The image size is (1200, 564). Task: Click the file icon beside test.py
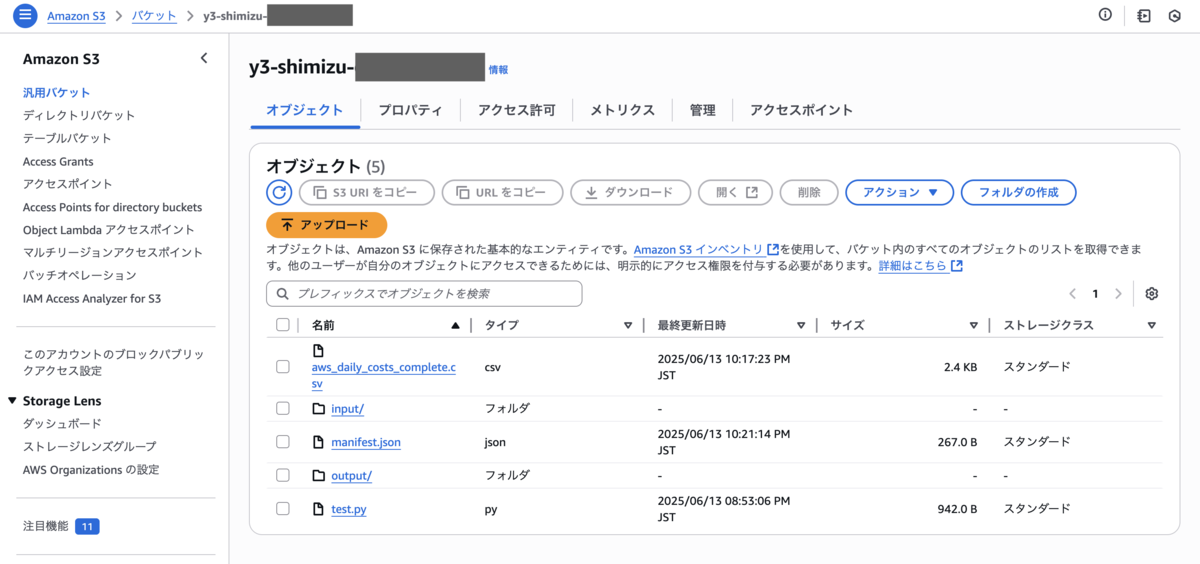point(319,509)
